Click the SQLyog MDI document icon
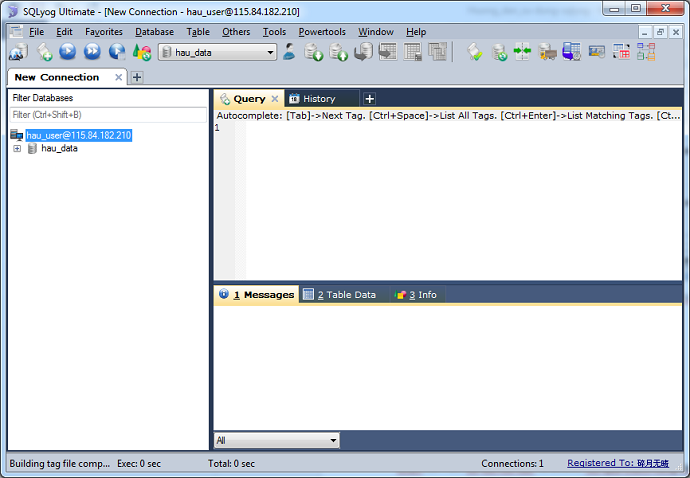 [16, 31]
